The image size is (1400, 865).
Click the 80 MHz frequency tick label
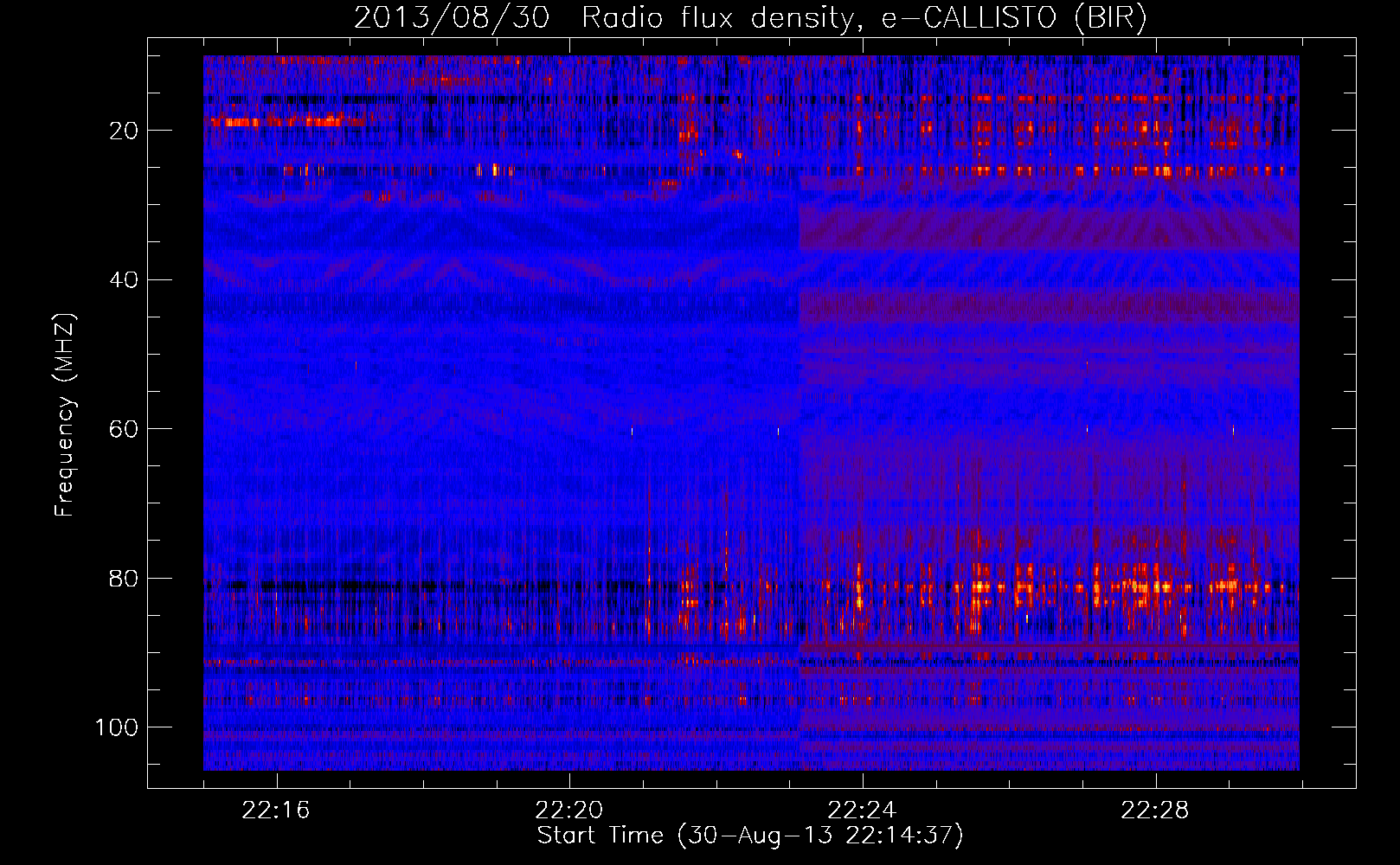point(124,578)
